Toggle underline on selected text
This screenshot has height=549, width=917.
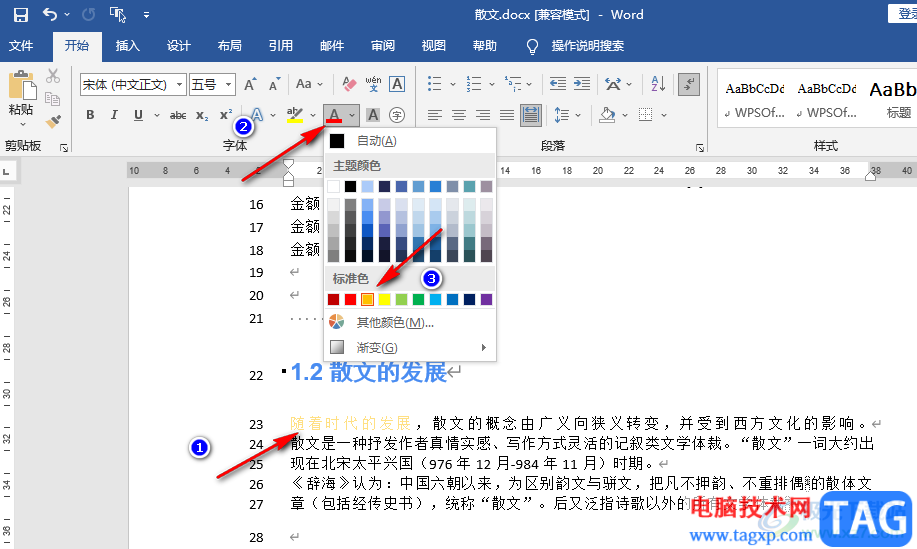139,115
